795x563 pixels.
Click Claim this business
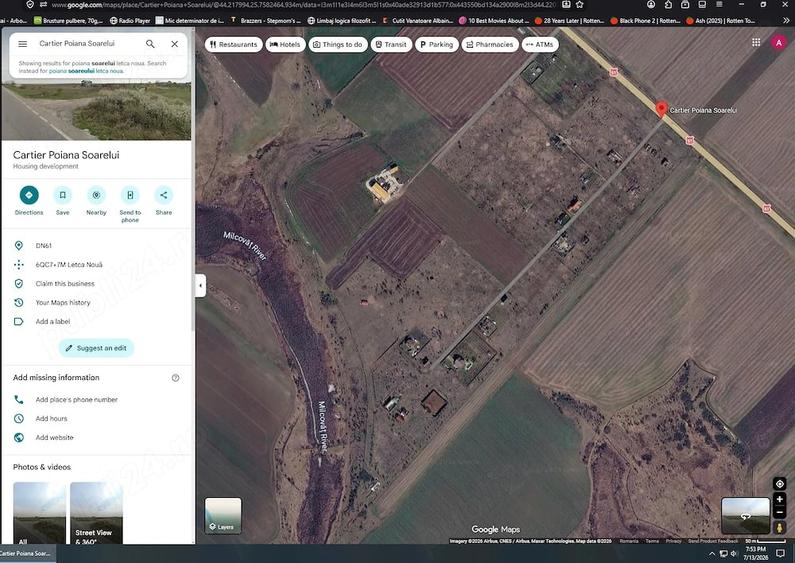pos(65,284)
